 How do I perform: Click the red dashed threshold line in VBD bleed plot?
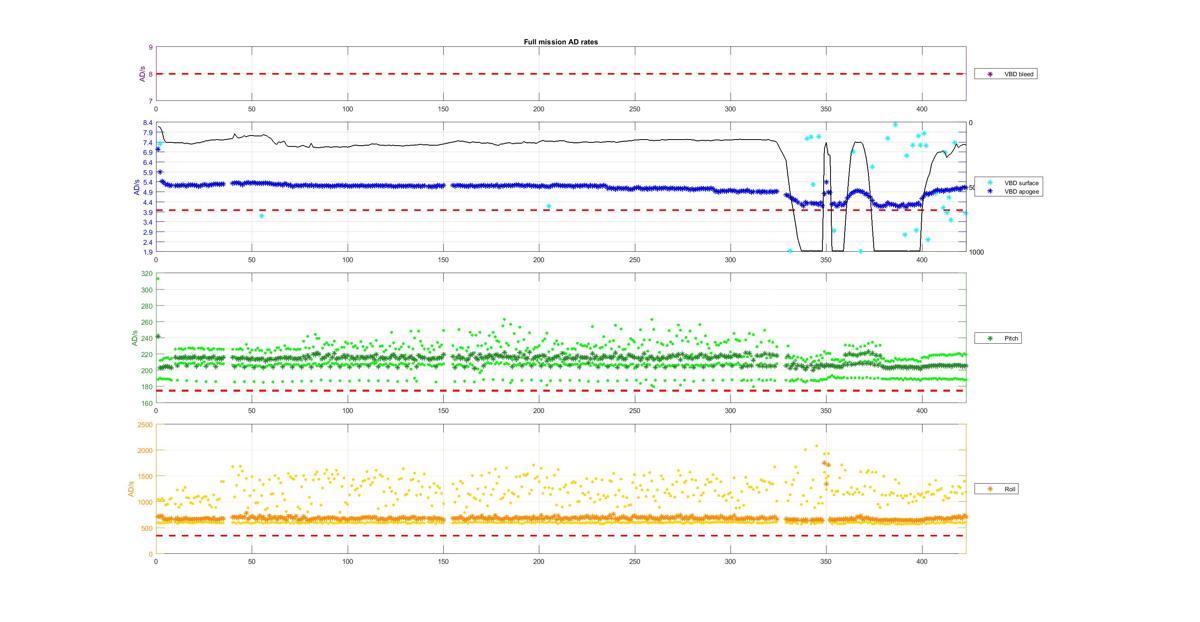click(x=560, y=74)
